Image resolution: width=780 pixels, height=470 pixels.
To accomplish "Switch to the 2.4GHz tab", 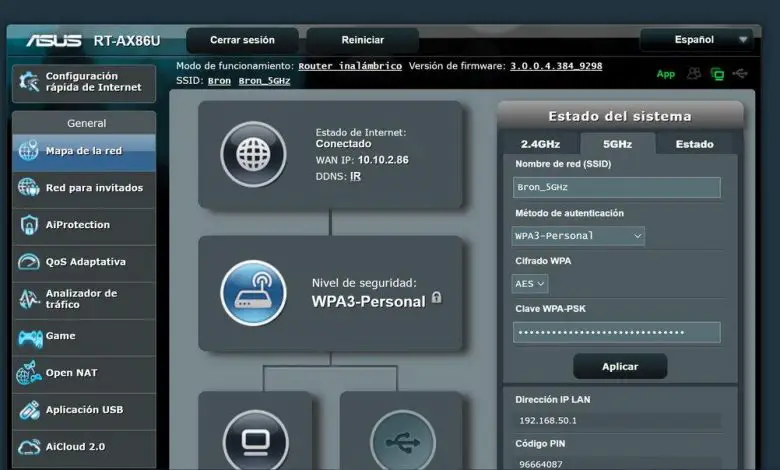I will 540,144.
